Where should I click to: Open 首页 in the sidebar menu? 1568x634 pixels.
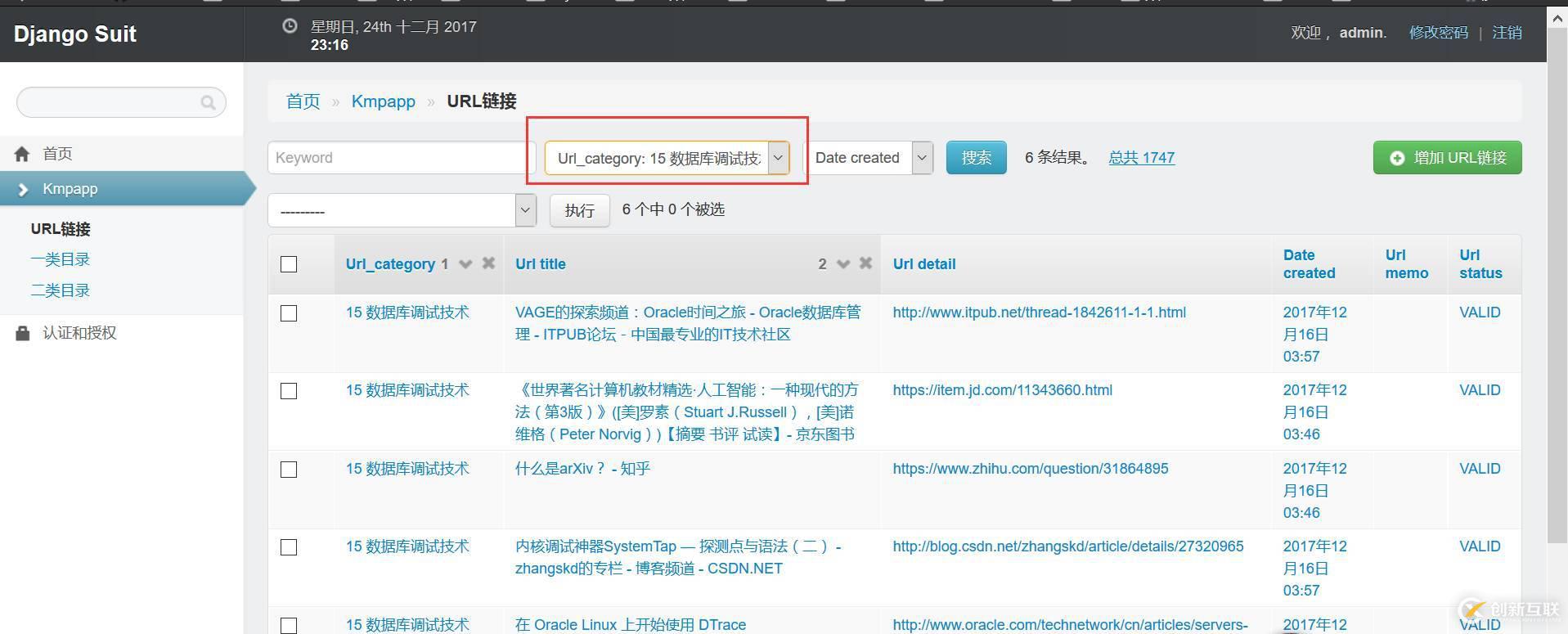coord(57,154)
